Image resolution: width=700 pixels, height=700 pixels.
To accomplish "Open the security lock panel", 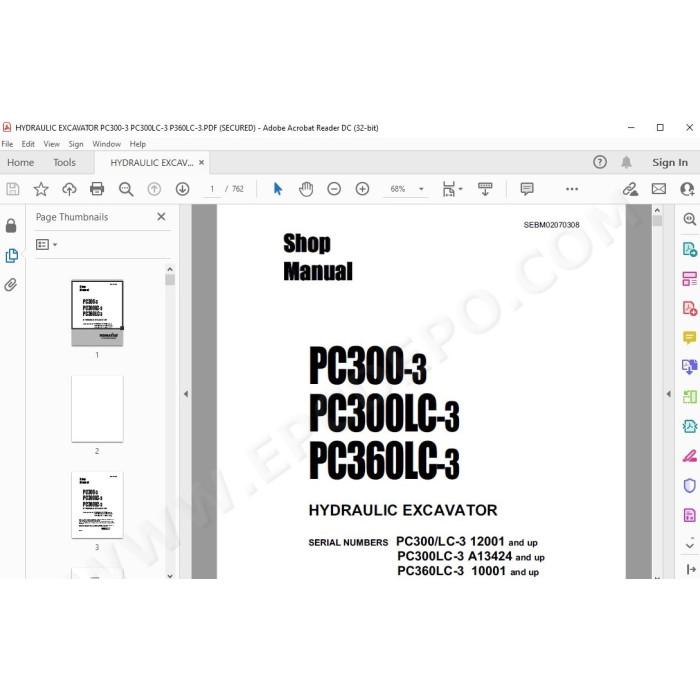I will click(x=11, y=226).
